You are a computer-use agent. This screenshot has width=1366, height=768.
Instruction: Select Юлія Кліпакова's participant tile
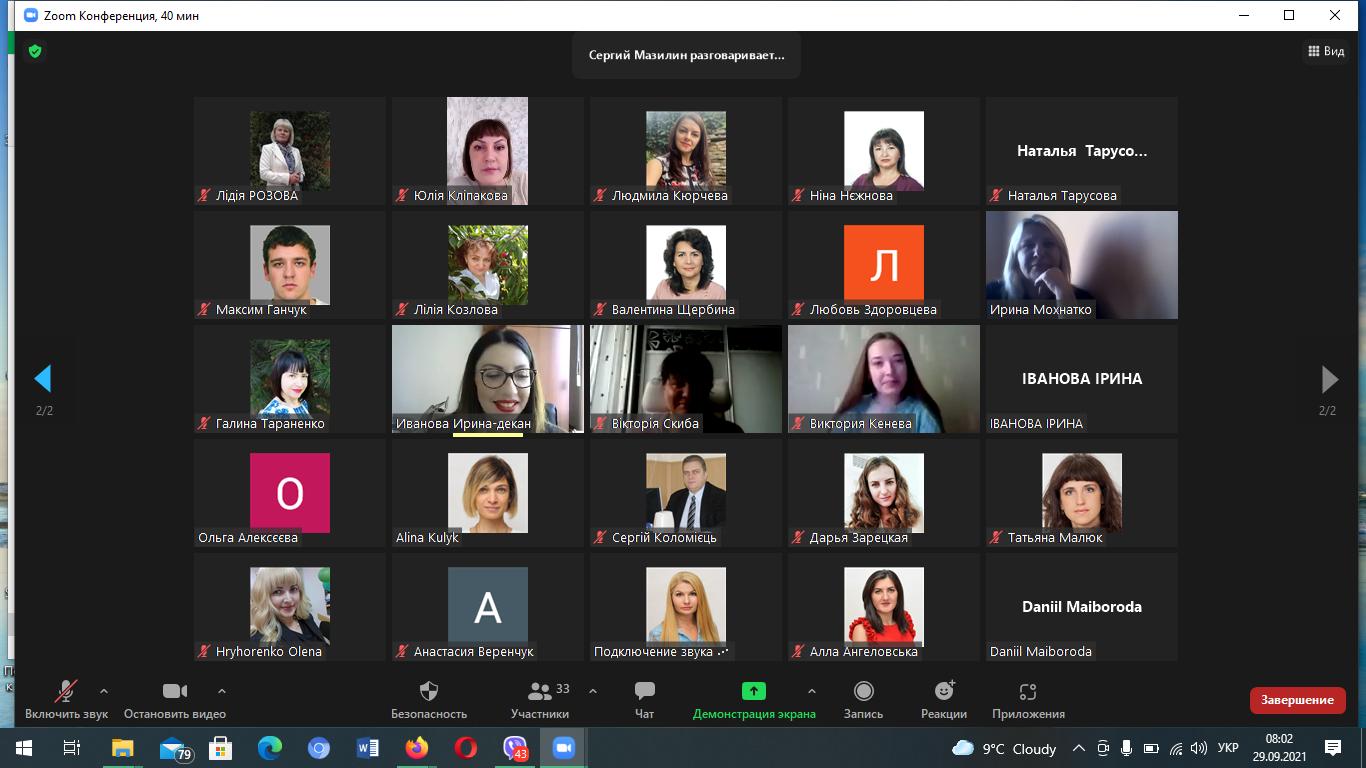[x=488, y=151]
